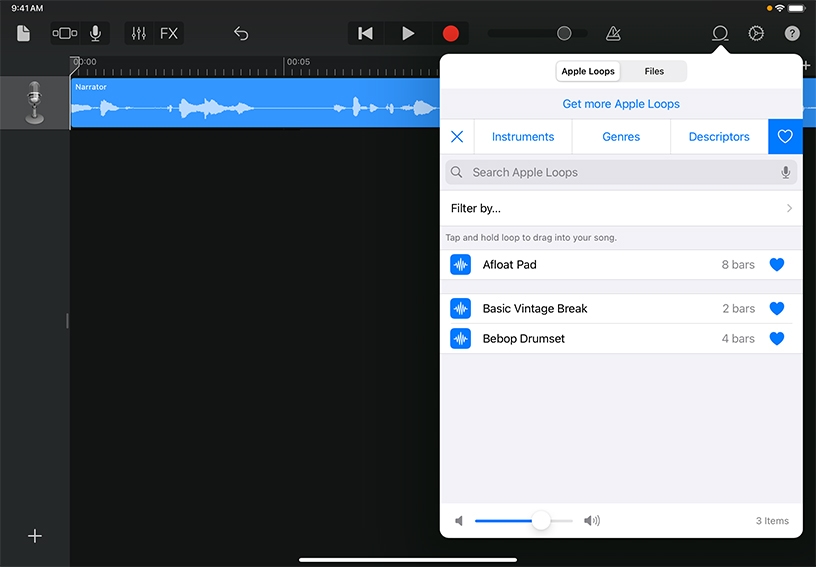Toggle the metronome icon

(613, 33)
